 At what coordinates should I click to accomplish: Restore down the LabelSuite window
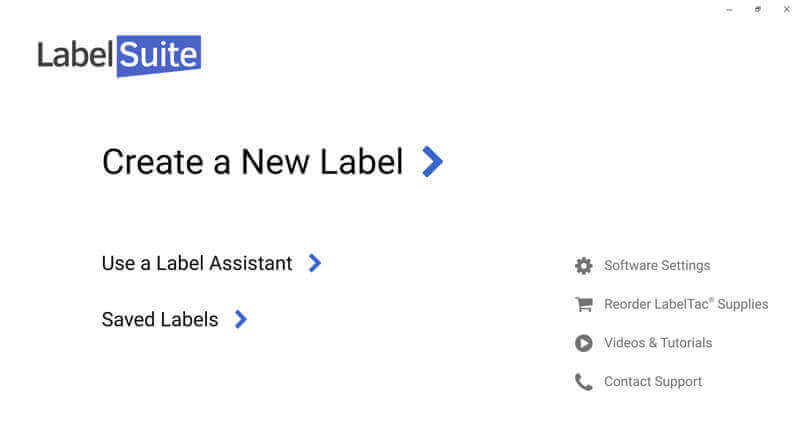click(x=758, y=9)
